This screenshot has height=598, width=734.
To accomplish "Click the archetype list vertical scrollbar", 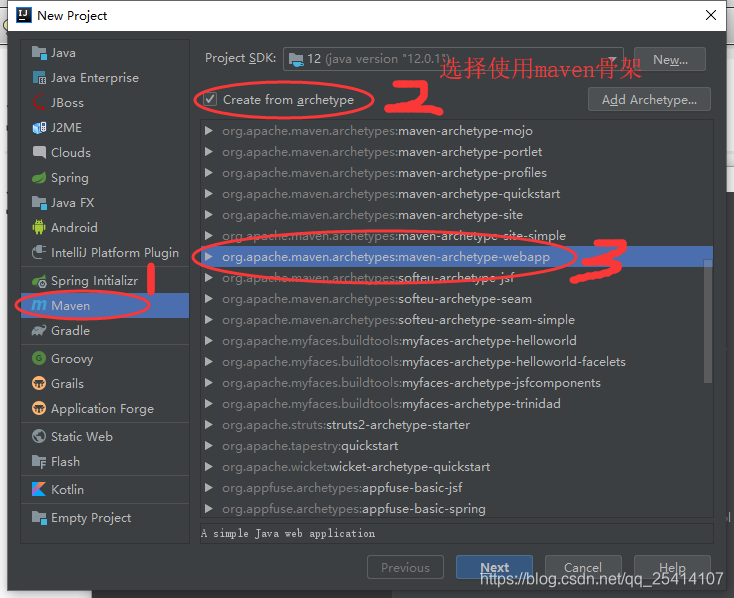I will tap(708, 322).
